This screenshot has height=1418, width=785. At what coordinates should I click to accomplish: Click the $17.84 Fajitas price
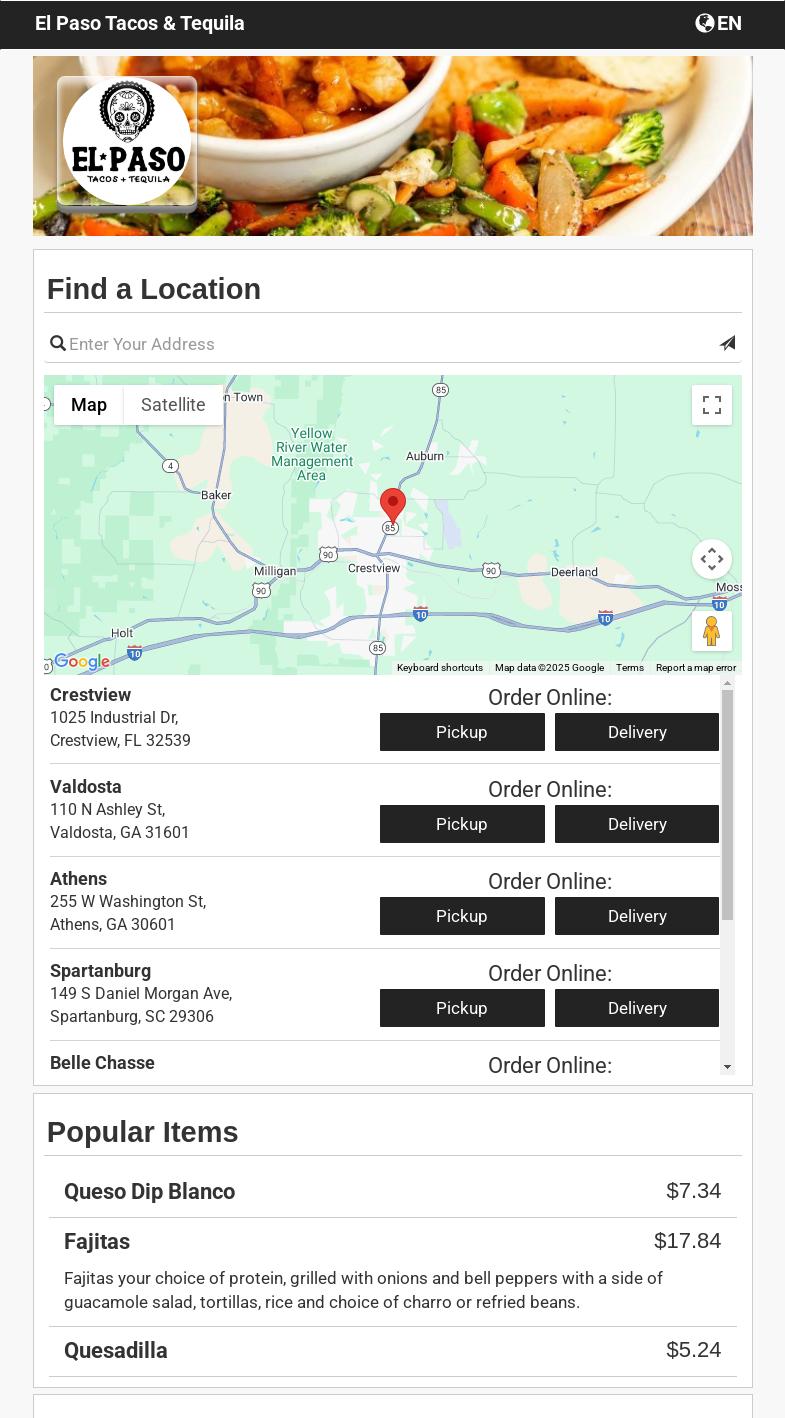pyautogui.click(x=688, y=1241)
